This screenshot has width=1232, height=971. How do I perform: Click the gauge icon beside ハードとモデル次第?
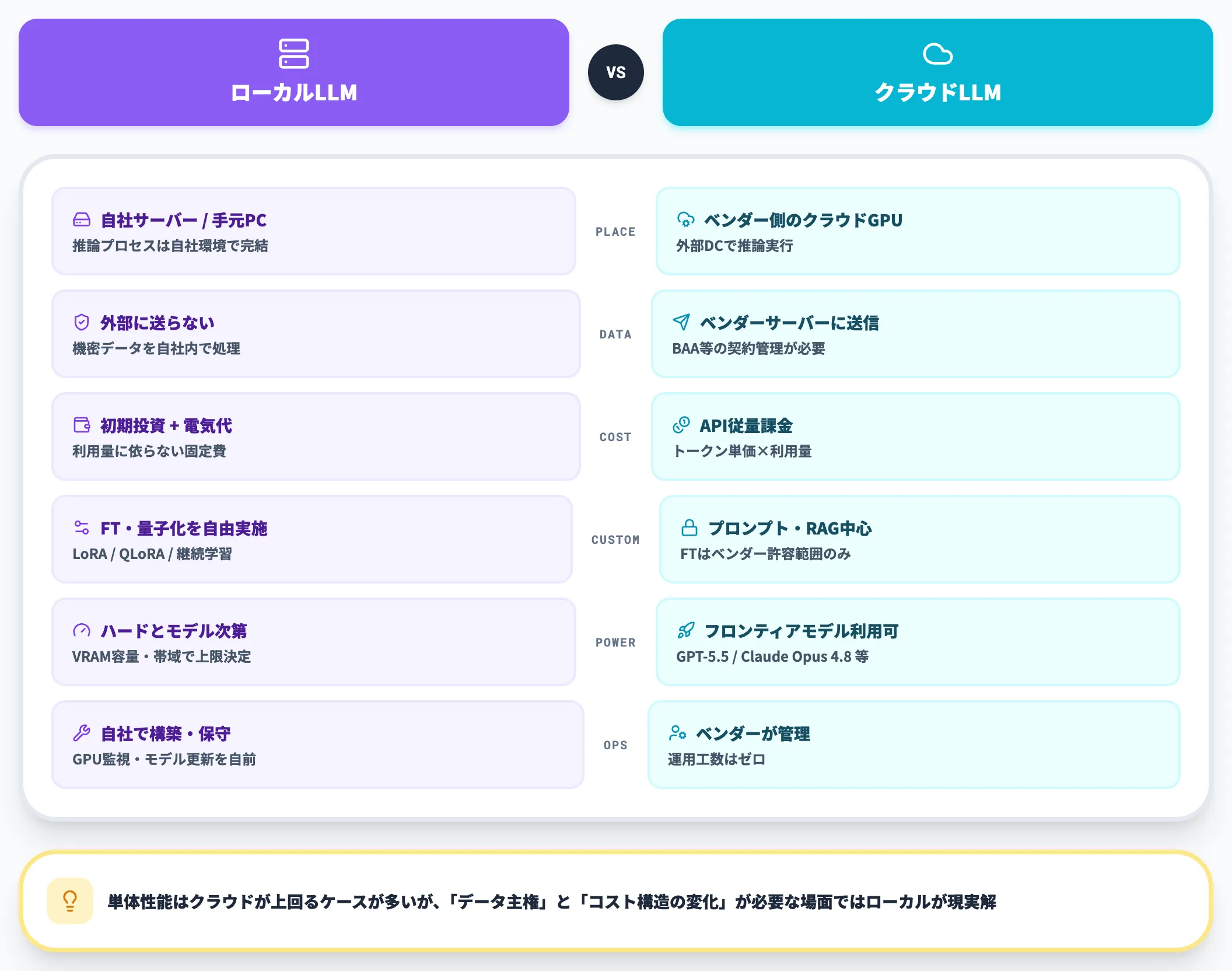[x=82, y=631]
